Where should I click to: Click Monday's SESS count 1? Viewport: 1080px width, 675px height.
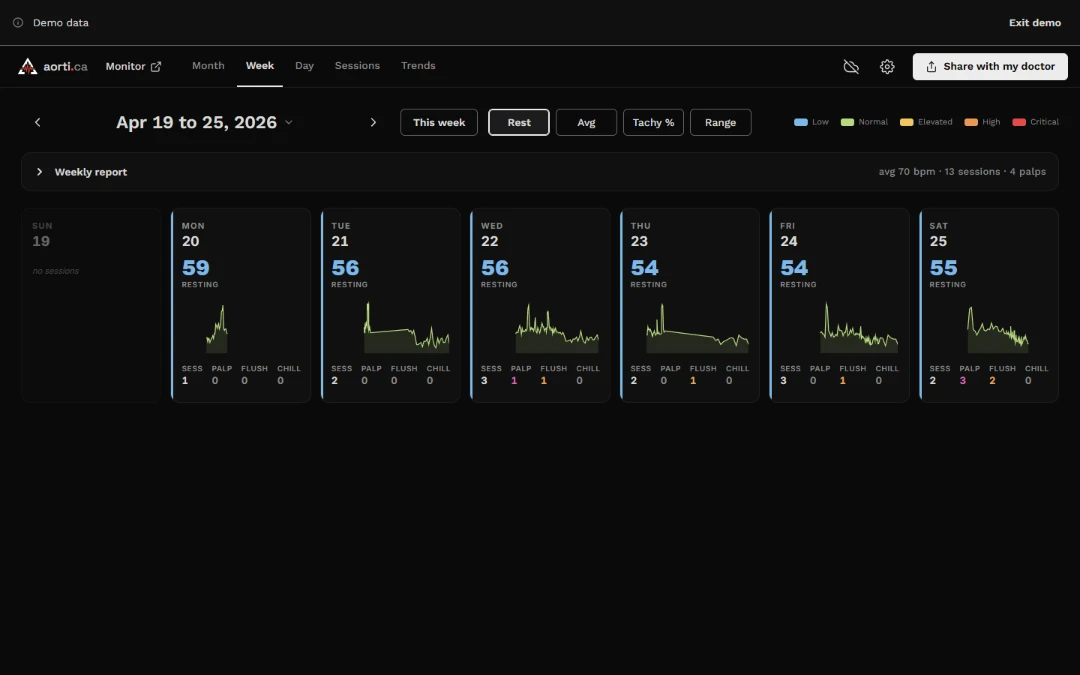click(x=185, y=380)
